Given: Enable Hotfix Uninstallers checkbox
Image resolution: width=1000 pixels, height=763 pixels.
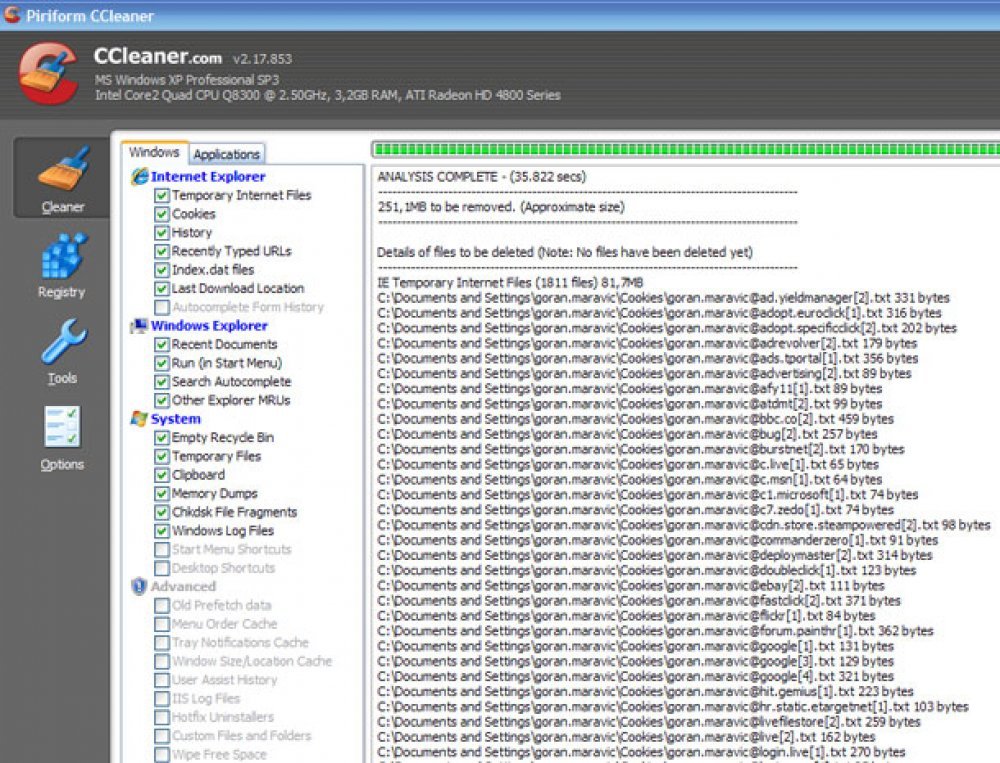Looking at the screenshot, I should [162, 717].
